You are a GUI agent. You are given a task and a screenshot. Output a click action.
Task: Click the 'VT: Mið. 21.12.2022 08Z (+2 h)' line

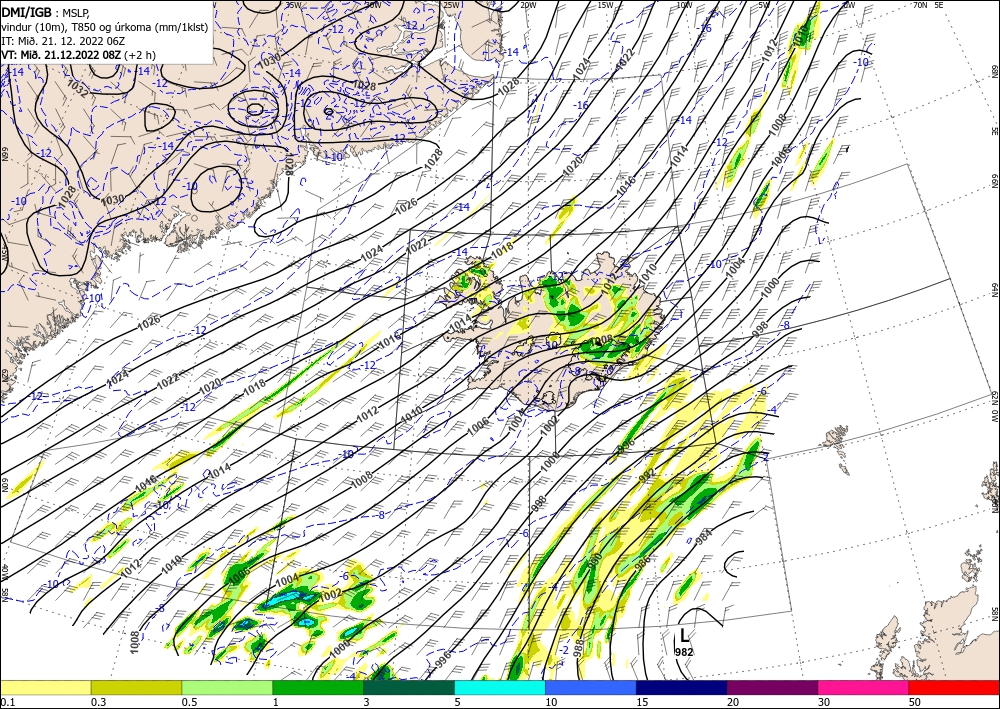pyautogui.click(x=78, y=54)
